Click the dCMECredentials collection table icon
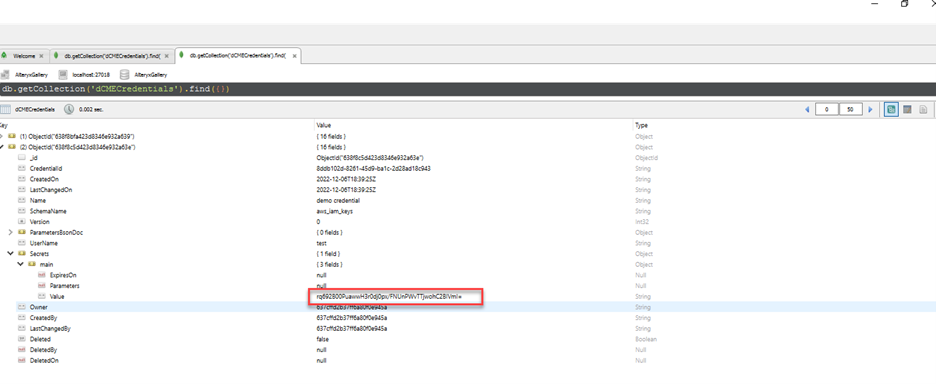This screenshot has height=384, width=936. pyautogui.click(x=5, y=109)
